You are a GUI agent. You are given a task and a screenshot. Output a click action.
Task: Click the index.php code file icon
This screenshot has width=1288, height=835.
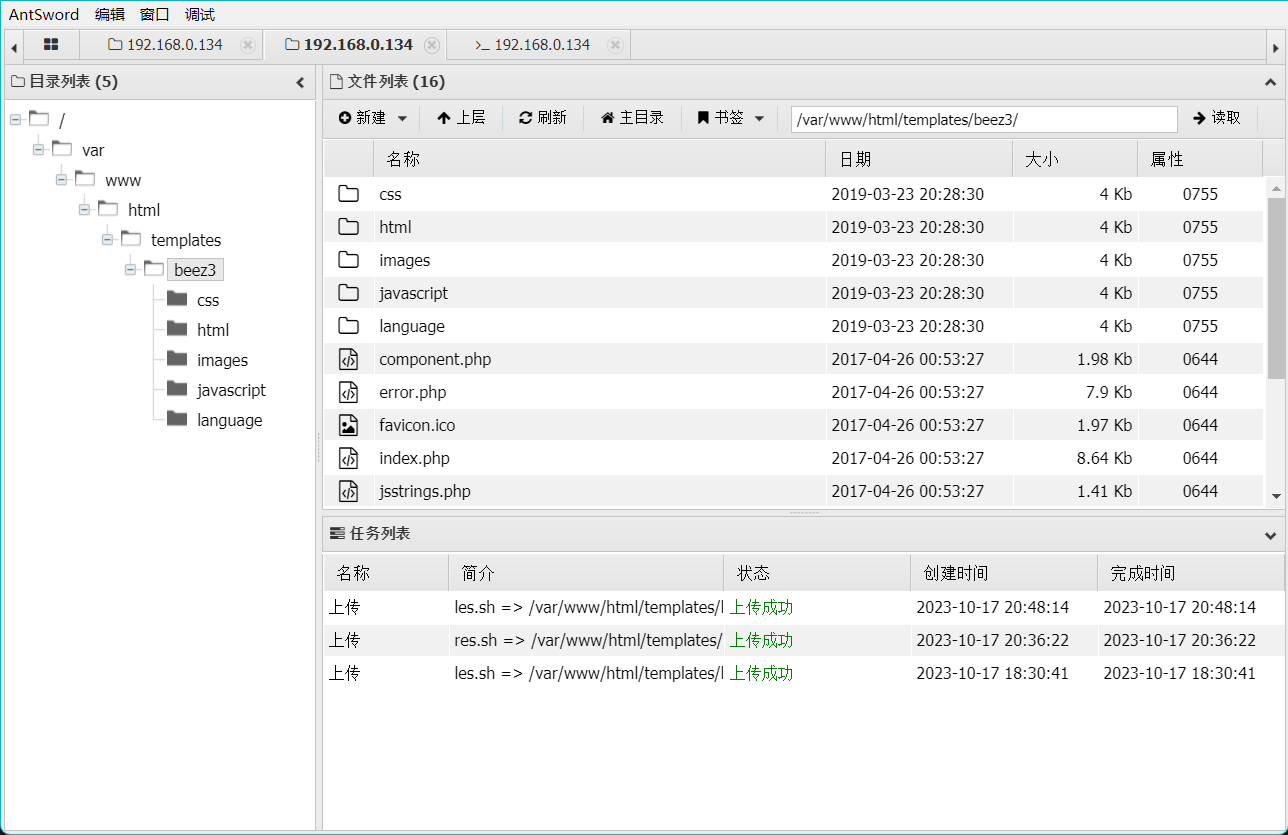pyautogui.click(x=348, y=458)
